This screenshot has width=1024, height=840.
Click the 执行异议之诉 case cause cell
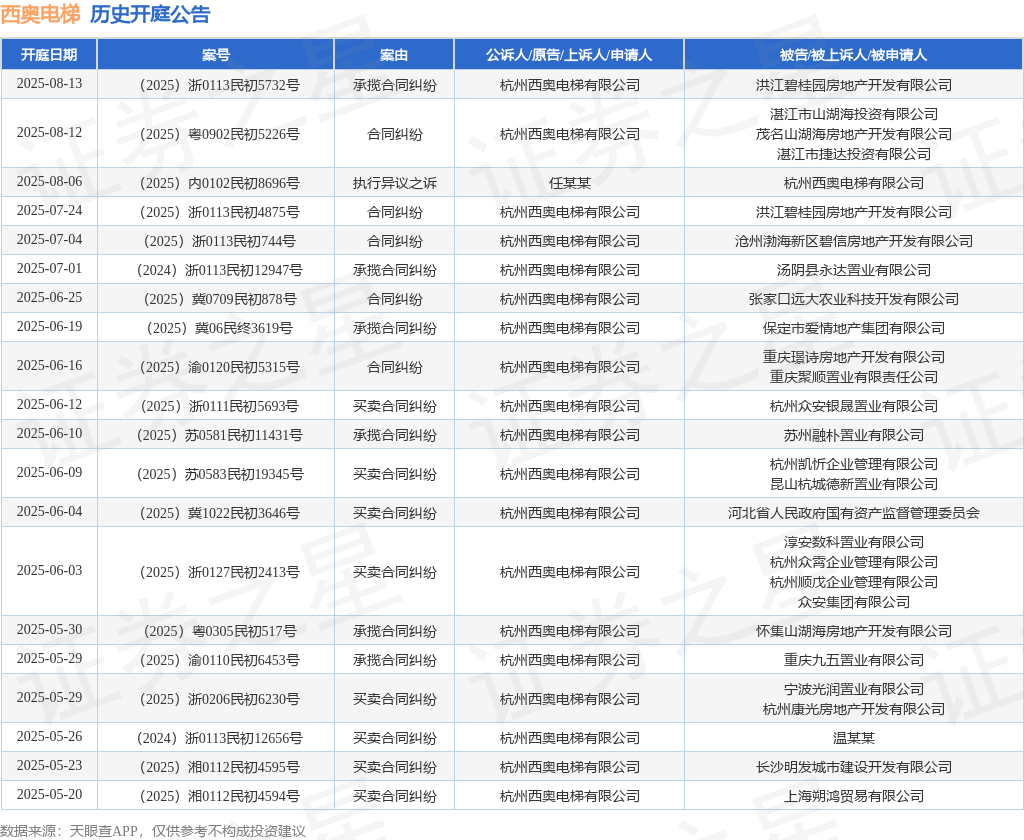point(394,183)
